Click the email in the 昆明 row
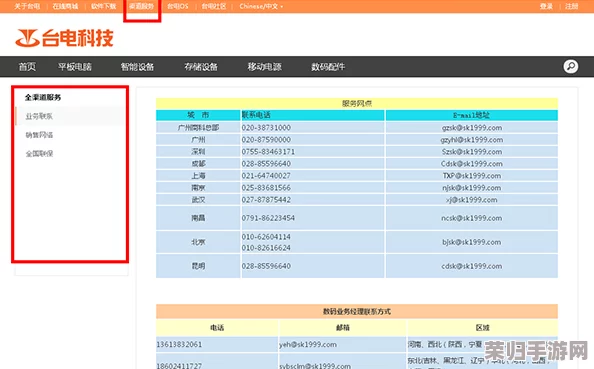The height and width of the screenshot is (369, 594). click(x=472, y=266)
